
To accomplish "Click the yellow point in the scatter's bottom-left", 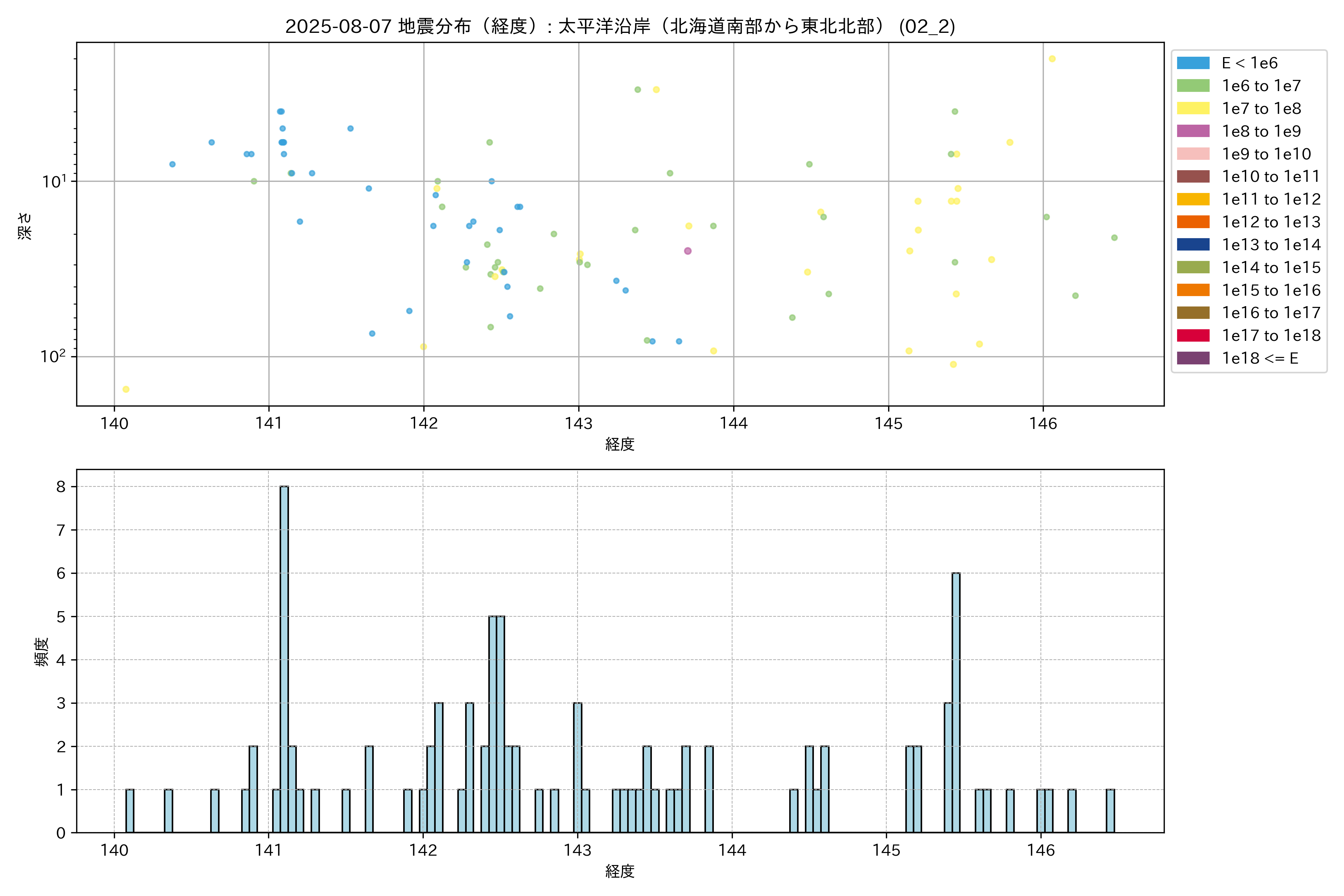I will coord(126,389).
